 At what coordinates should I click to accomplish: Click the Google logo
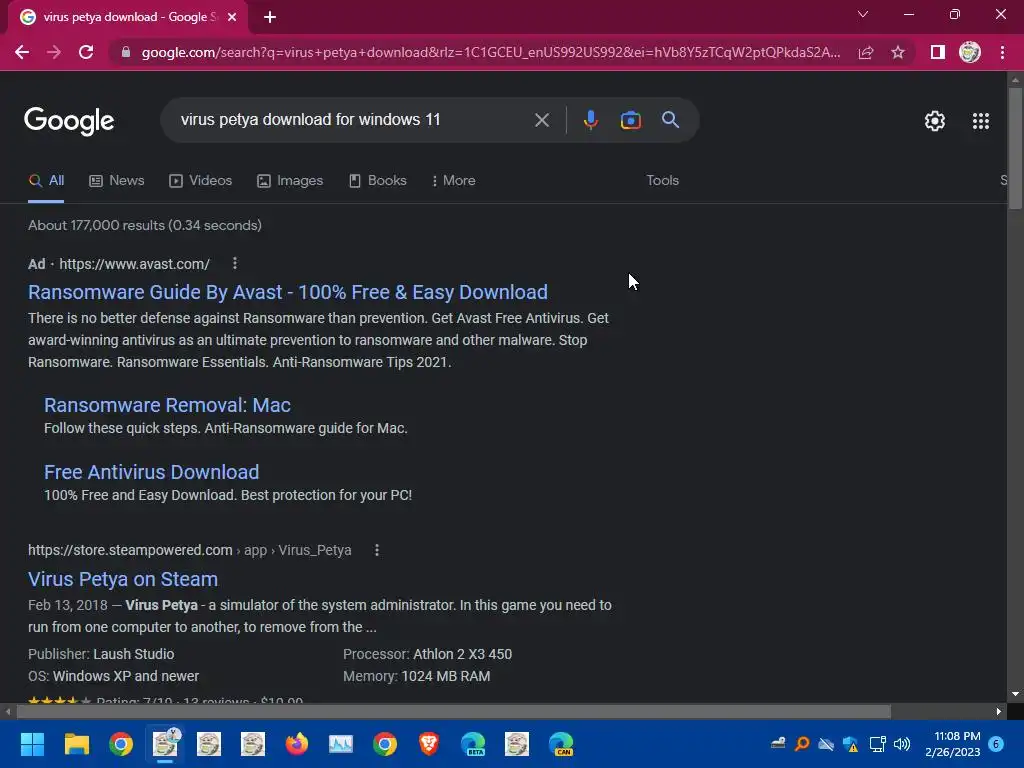click(x=69, y=121)
